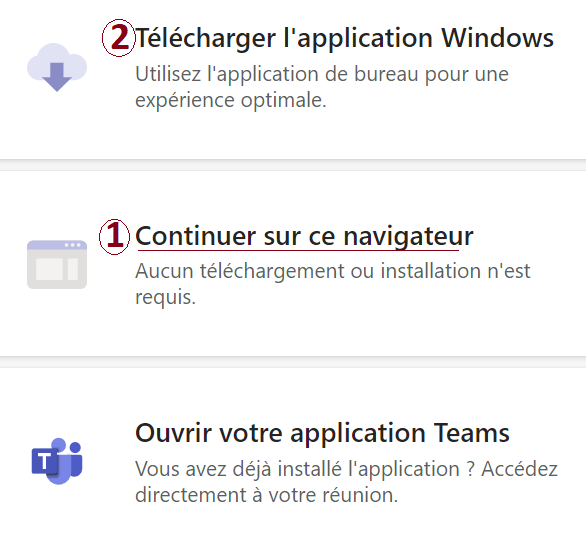Click the circled number 1 marker
This screenshot has width=586, height=536.
point(114,237)
